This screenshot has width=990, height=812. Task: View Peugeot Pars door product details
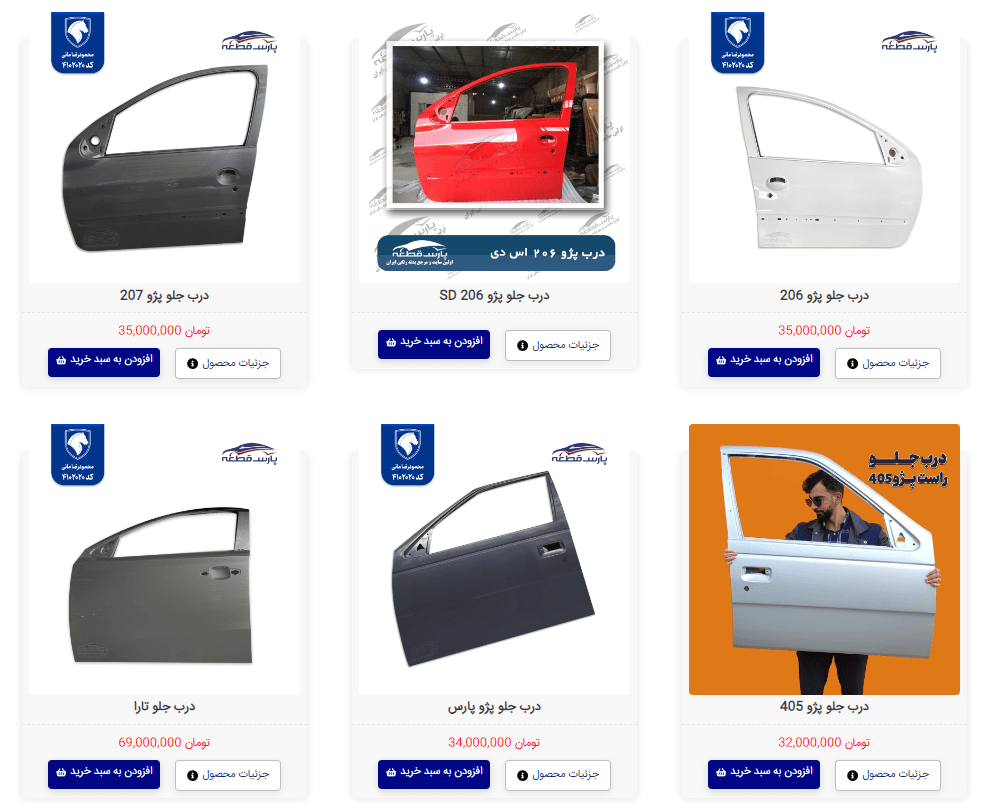point(558,775)
